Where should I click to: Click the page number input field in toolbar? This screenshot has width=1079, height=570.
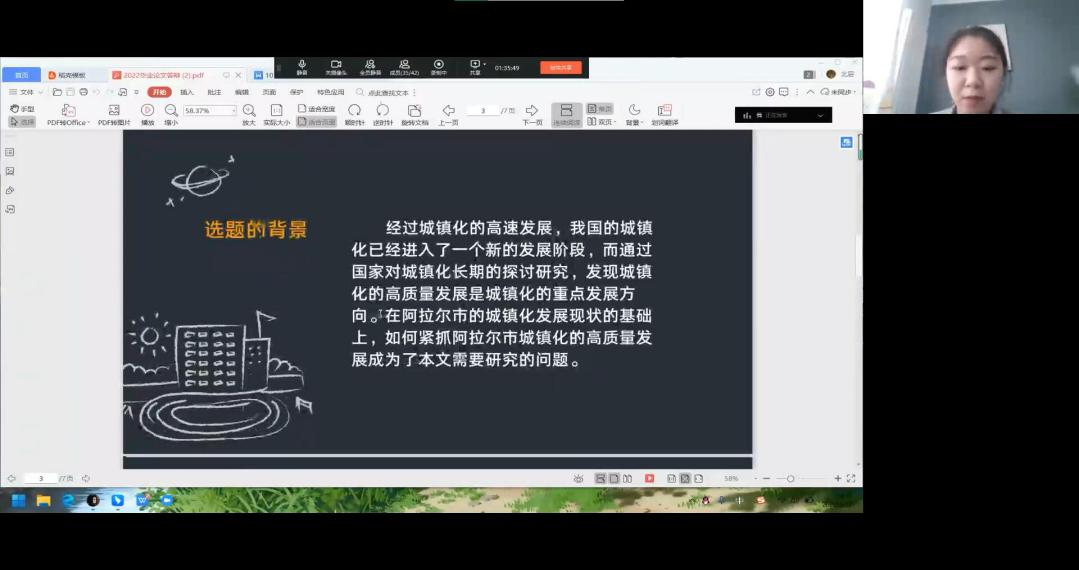click(483, 111)
